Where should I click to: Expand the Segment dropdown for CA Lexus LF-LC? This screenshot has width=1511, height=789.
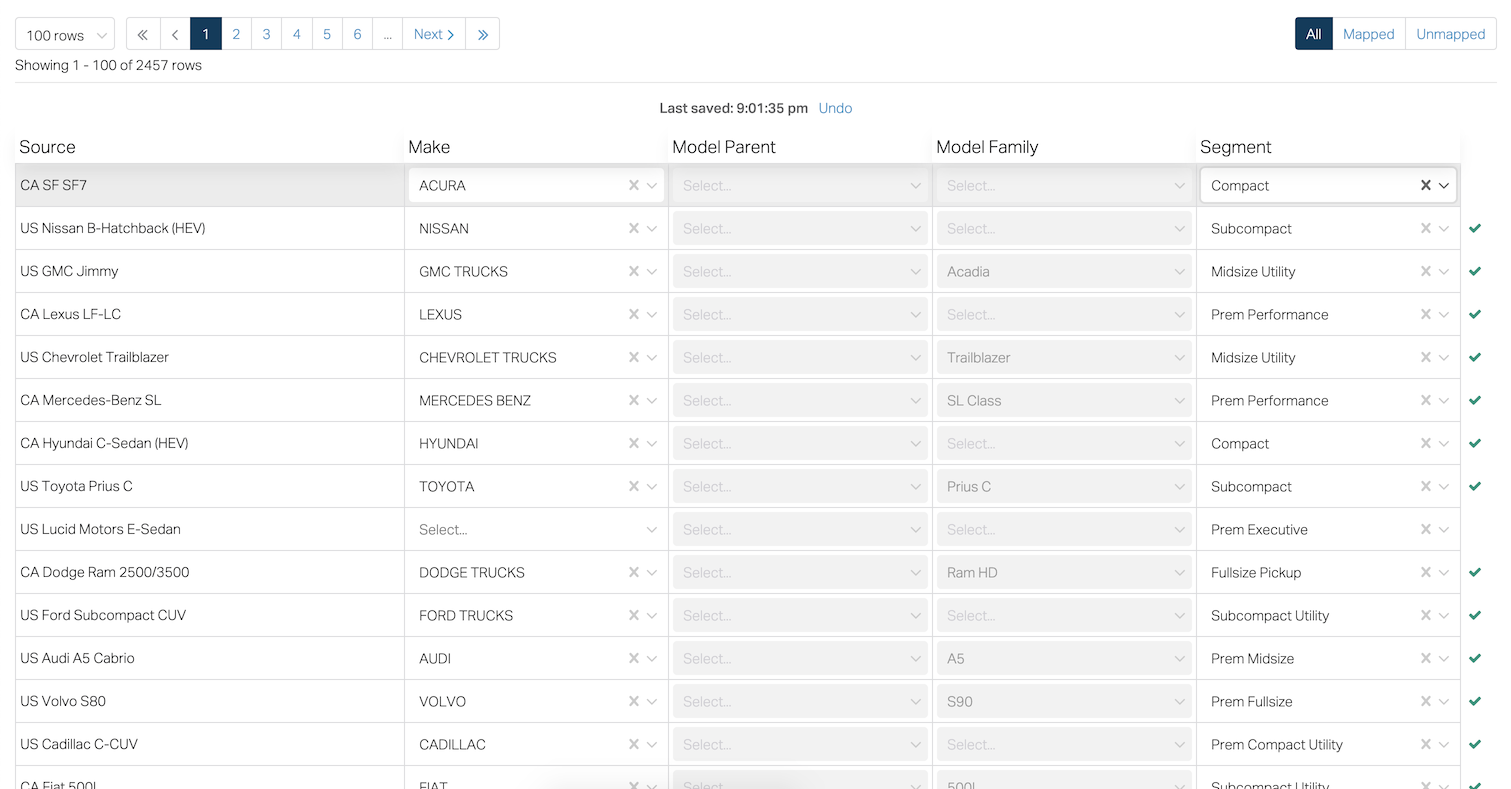(x=1444, y=314)
